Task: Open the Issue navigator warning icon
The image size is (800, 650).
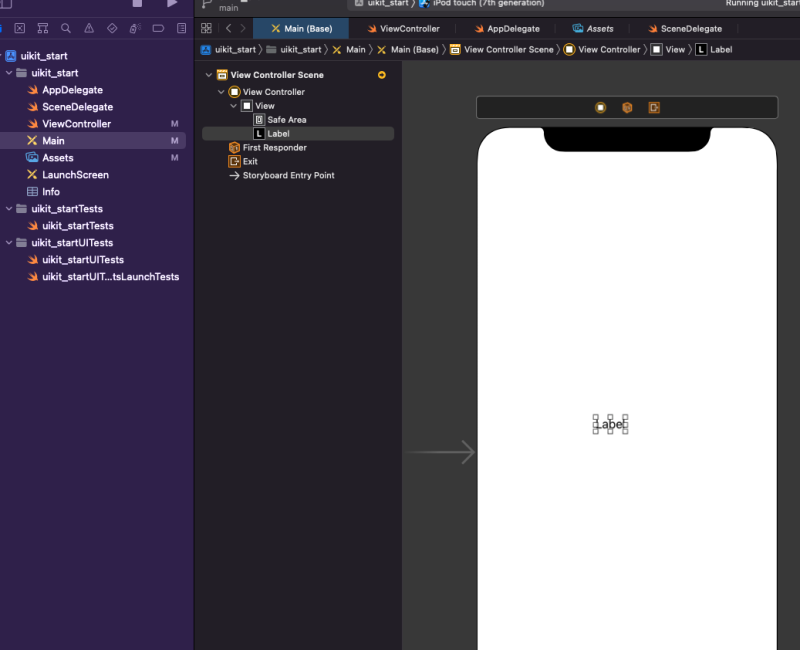Action: [x=88, y=29]
